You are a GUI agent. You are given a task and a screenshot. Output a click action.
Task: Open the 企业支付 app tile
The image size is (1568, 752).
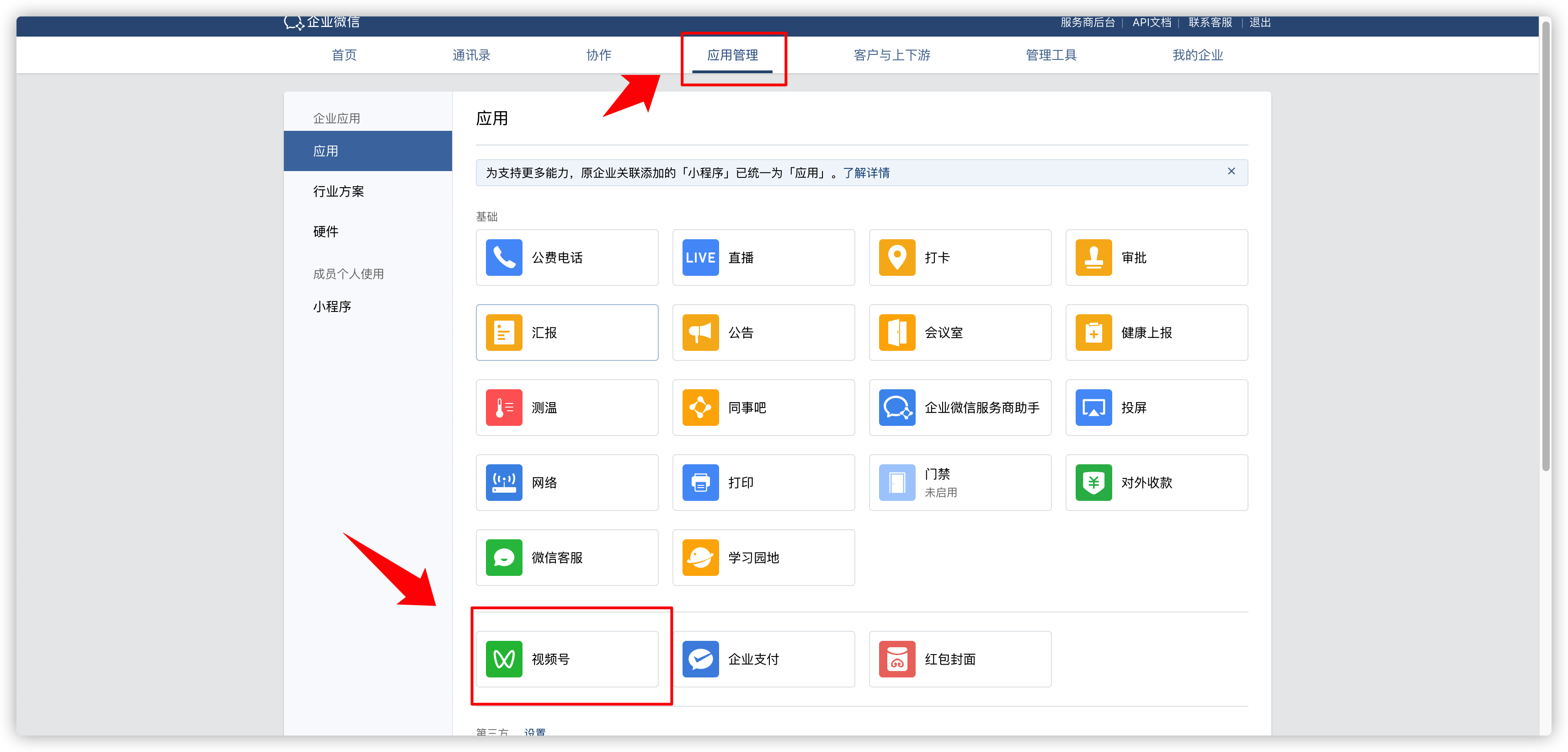click(763, 659)
